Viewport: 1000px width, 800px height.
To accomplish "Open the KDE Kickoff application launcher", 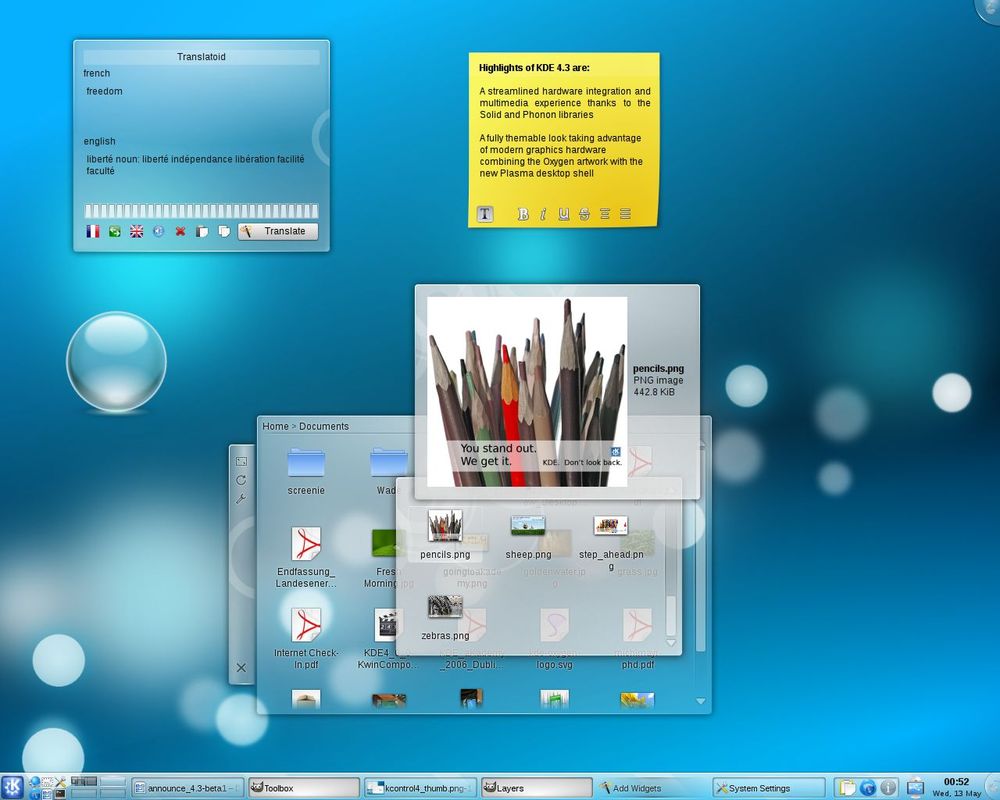I will (x=13, y=787).
